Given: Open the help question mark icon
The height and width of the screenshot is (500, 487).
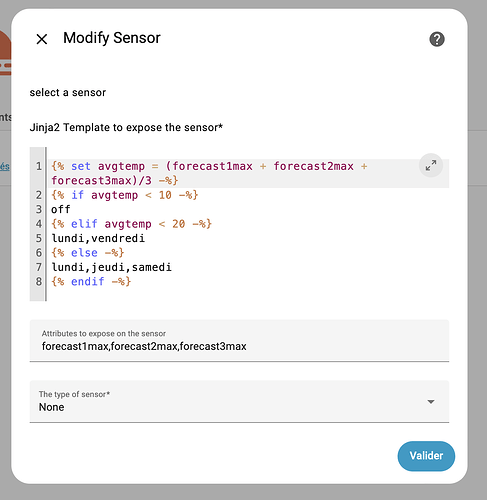Looking at the screenshot, I should click(x=437, y=39).
